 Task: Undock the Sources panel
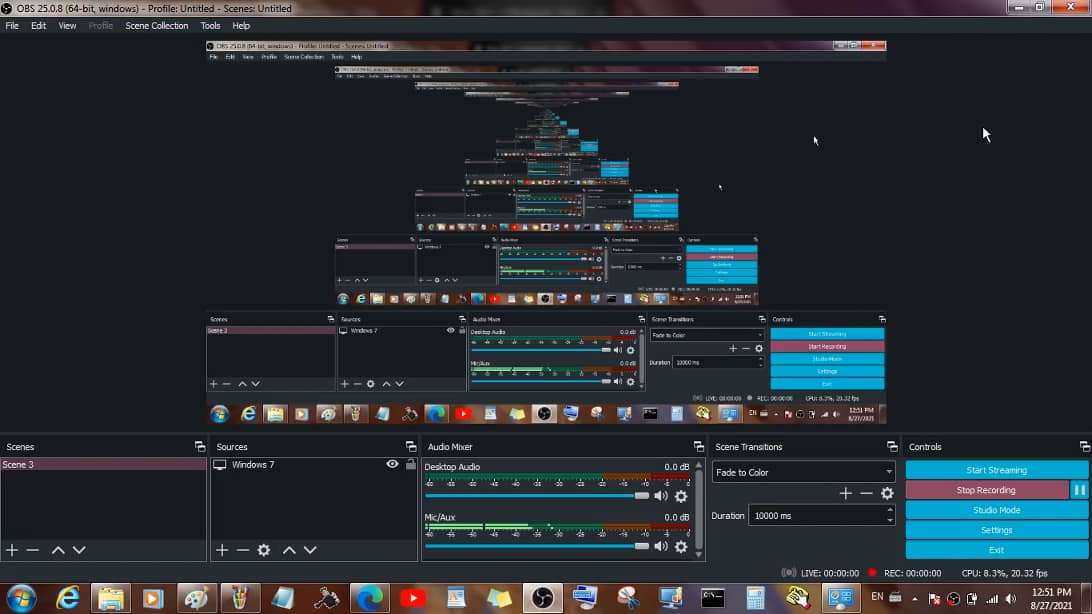coord(411,446)
